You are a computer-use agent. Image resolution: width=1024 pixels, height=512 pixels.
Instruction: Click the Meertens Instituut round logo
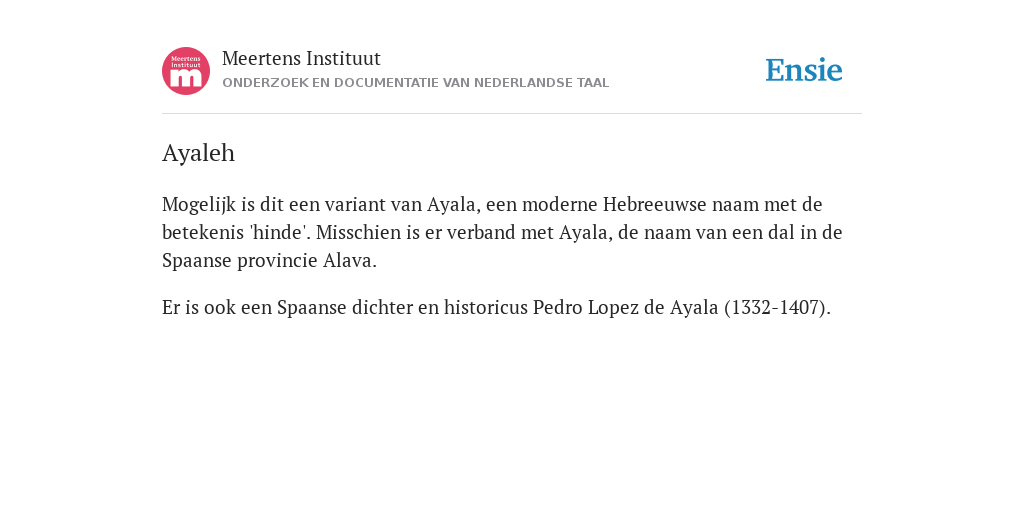tap(186, 71)
